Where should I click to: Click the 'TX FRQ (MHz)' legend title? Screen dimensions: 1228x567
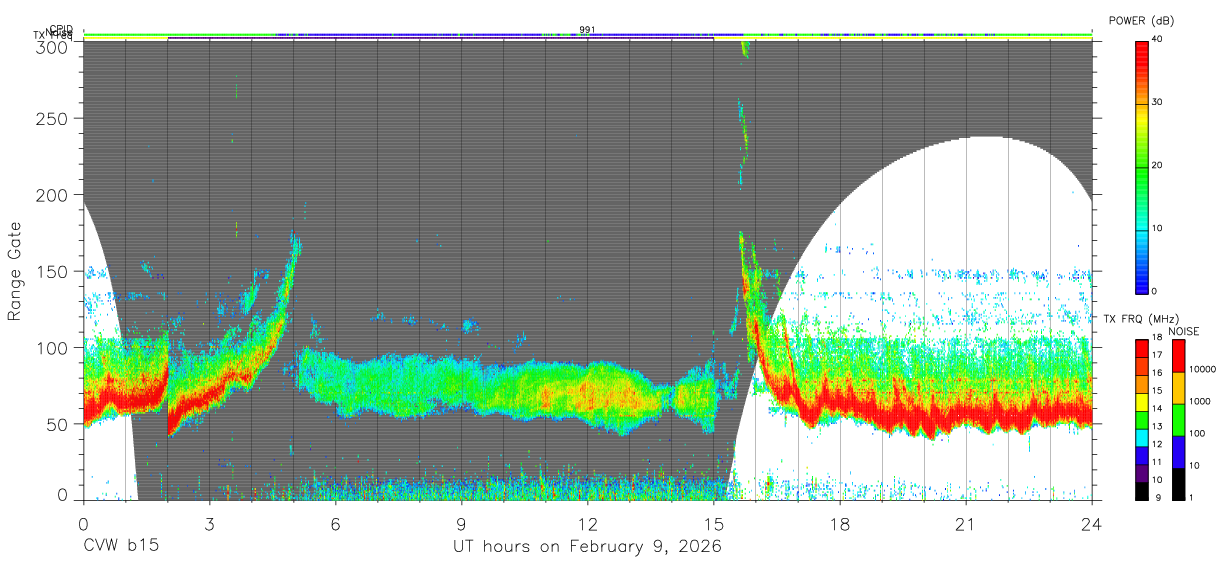[1139, 319]
